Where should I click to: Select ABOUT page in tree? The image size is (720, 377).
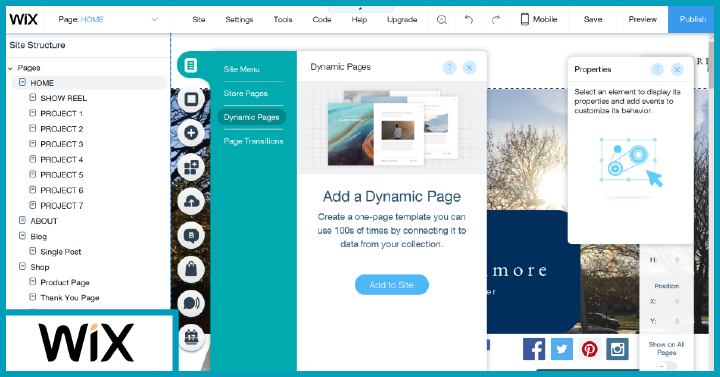44,221
